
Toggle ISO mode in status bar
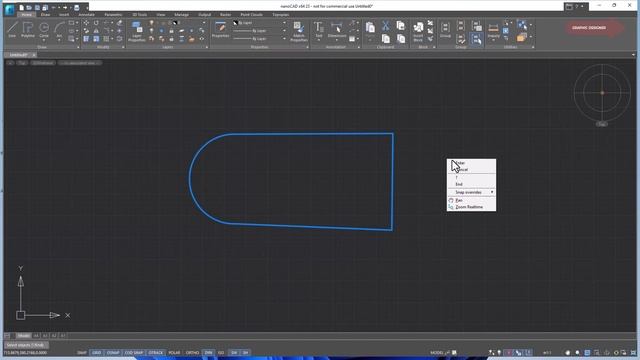221,353
